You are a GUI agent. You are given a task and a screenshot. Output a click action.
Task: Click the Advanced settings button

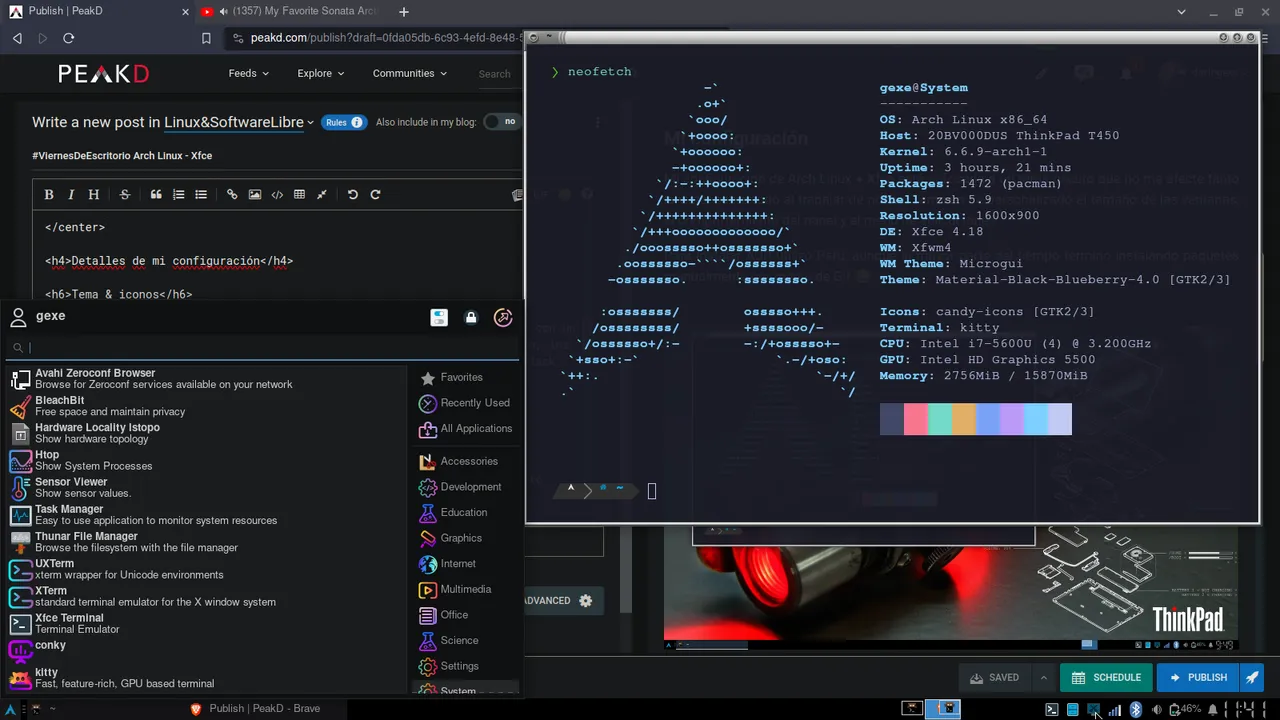[x=563, y=600]
